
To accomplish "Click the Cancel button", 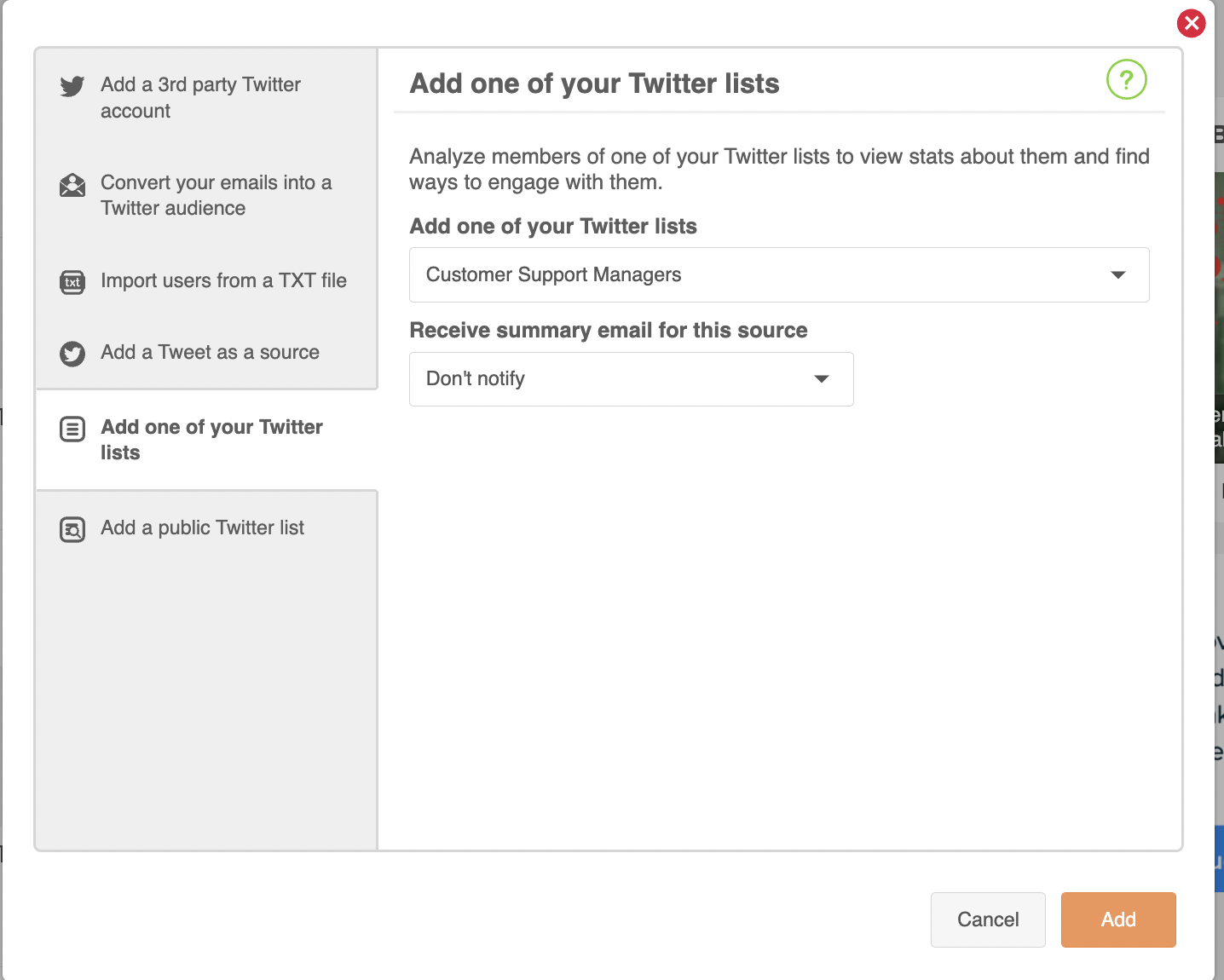I will [x=988, y=919].
